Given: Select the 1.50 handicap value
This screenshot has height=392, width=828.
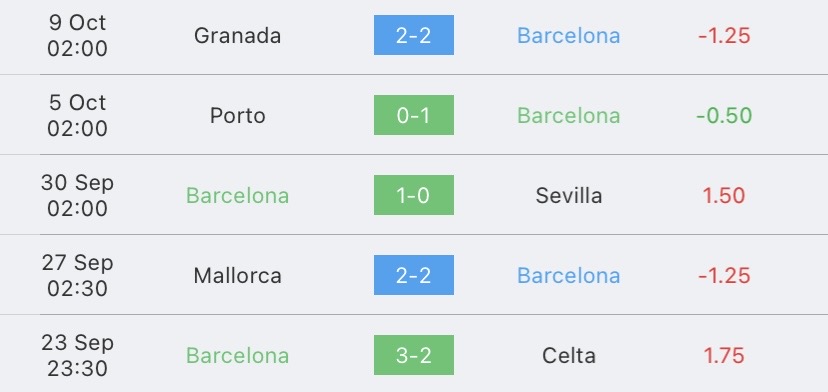Looking at the screenshot, I should [x=724, y=195].
